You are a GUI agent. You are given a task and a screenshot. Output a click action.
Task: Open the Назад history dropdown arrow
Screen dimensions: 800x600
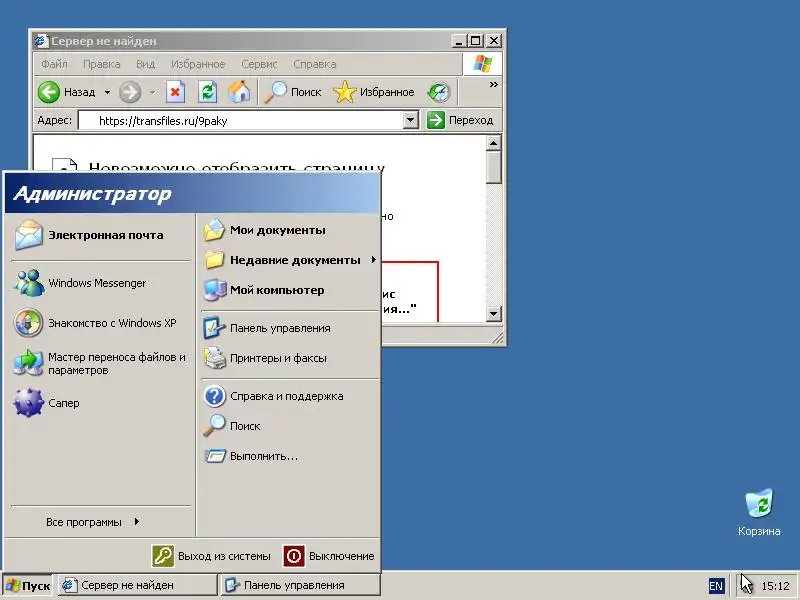click(107, 92)
